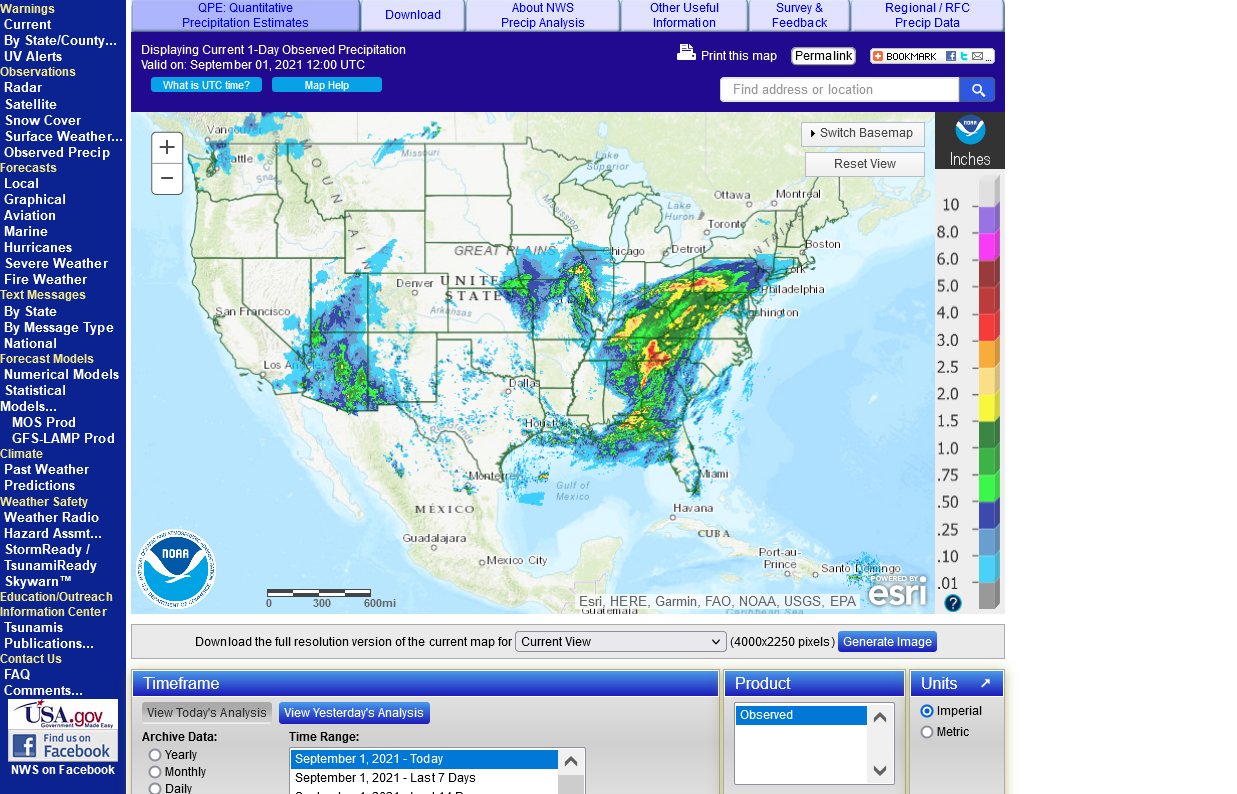The image size is (1237, 794).
Task: Select the Monthly archive data option
Action: click(155, 772)
